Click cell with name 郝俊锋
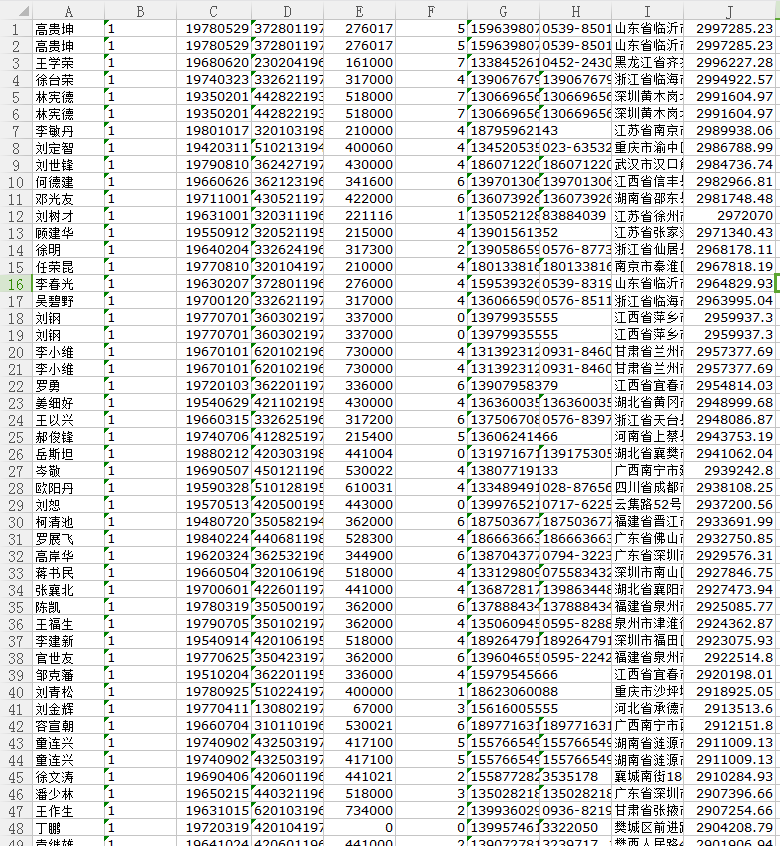780x846 pixels. point(68,437)
